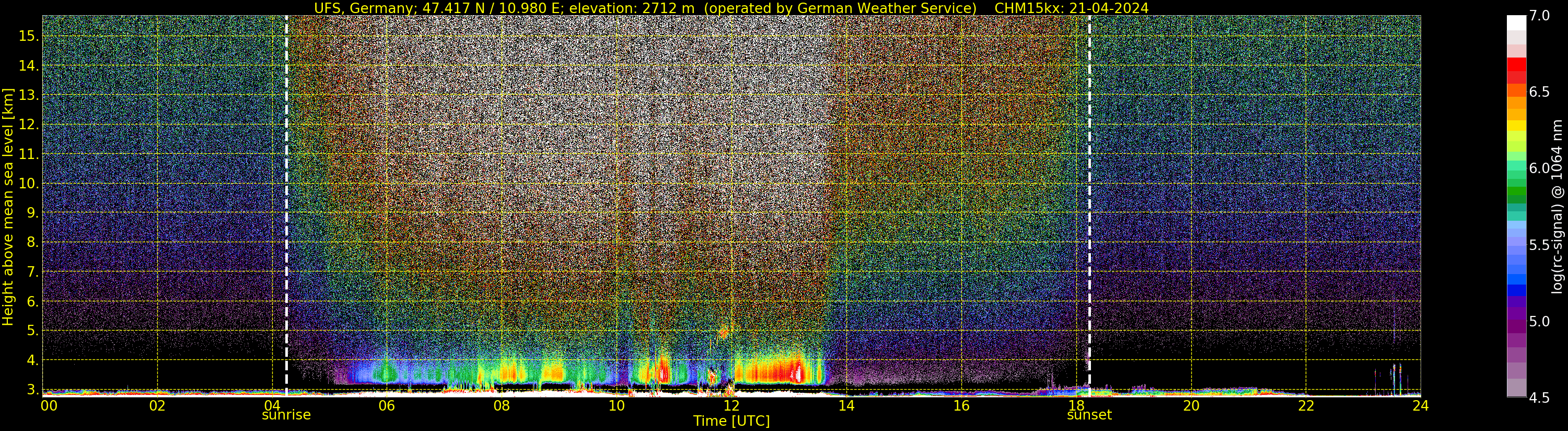Click the small orange spot near 5 km

coord(724,333)
